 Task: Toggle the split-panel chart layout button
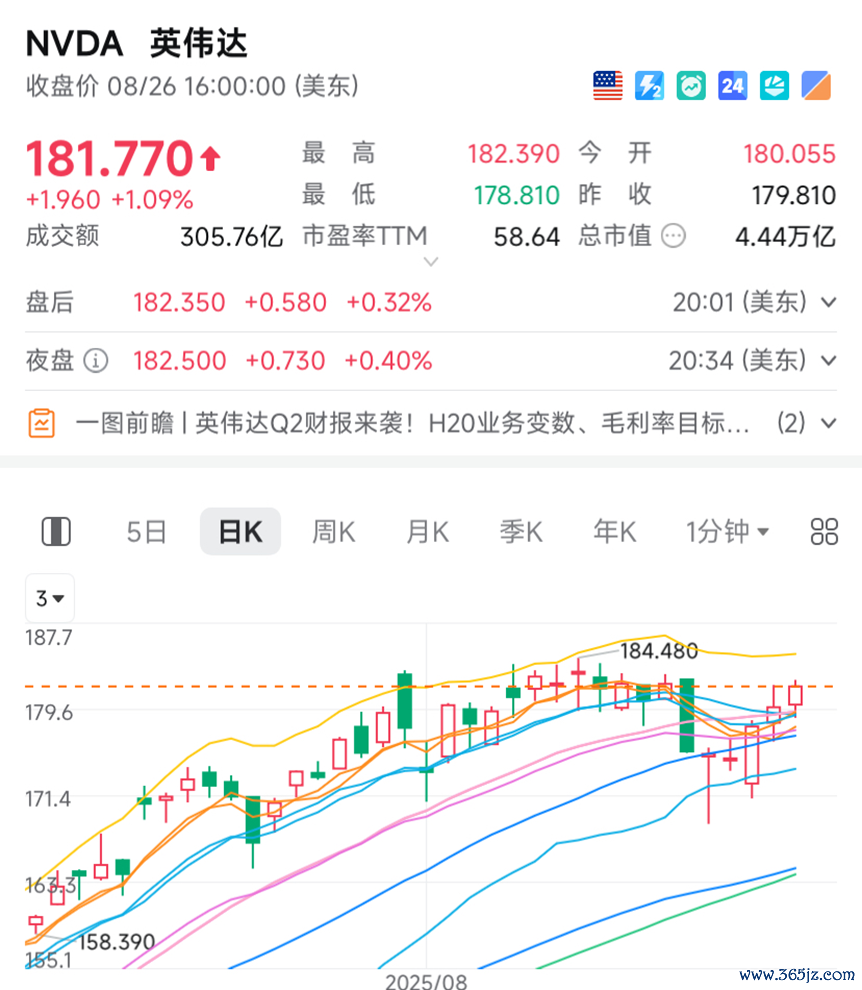click(x=56, y=532)
